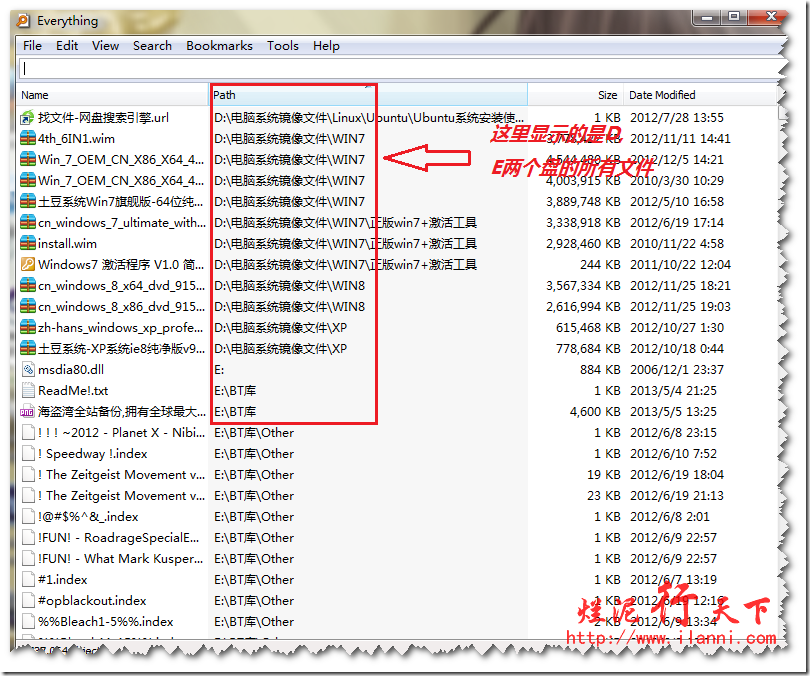This screenshot has width=810, height=676.
Task: Click the Everything app icon in title bar
Action: pyautogui.click(x=23, y=21)
